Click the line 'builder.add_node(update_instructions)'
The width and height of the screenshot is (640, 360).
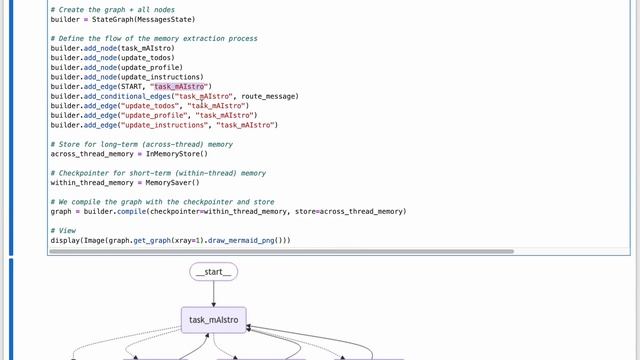pos(127,77)
